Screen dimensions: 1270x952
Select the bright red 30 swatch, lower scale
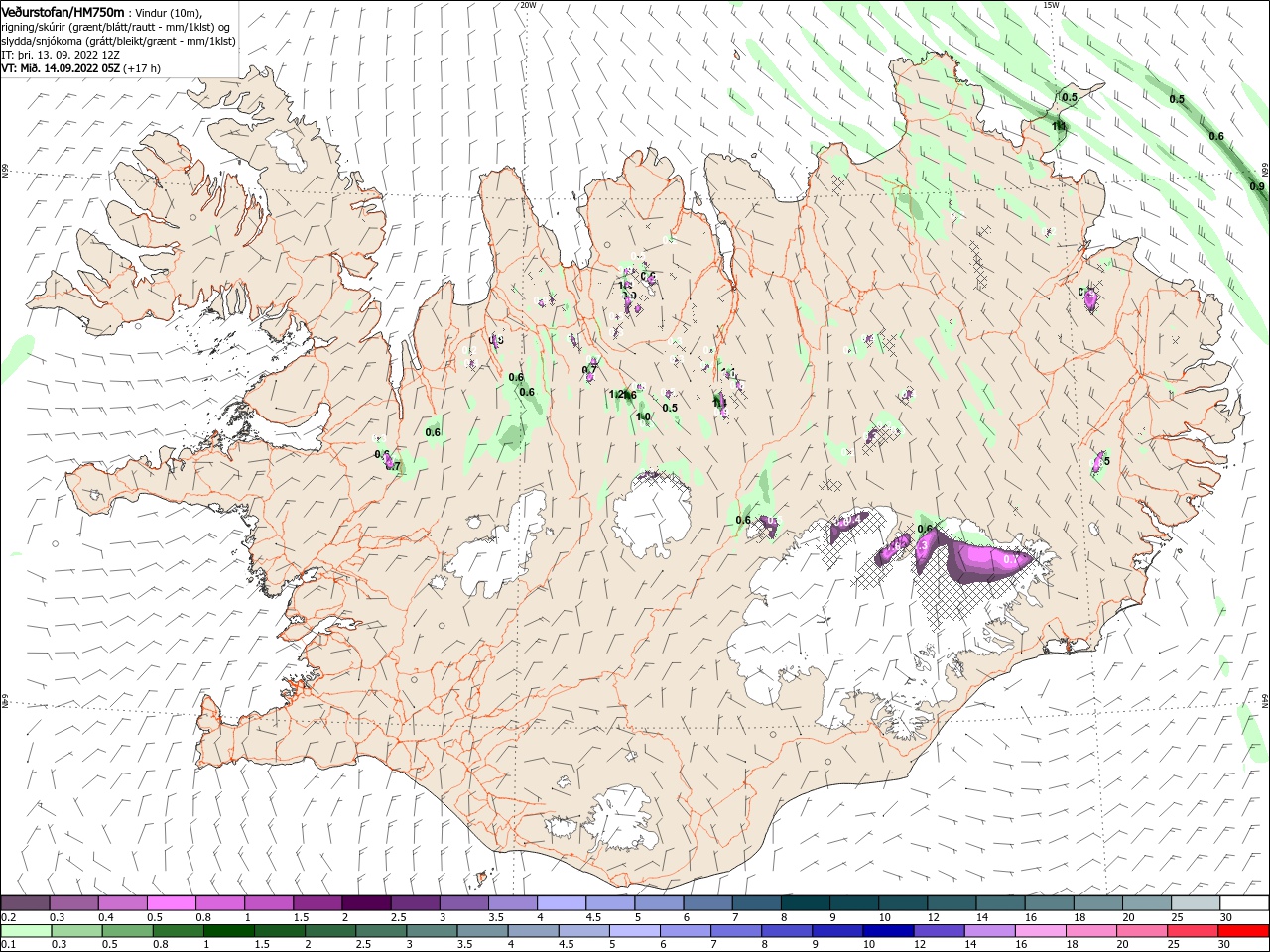(x=1243, y=931)
